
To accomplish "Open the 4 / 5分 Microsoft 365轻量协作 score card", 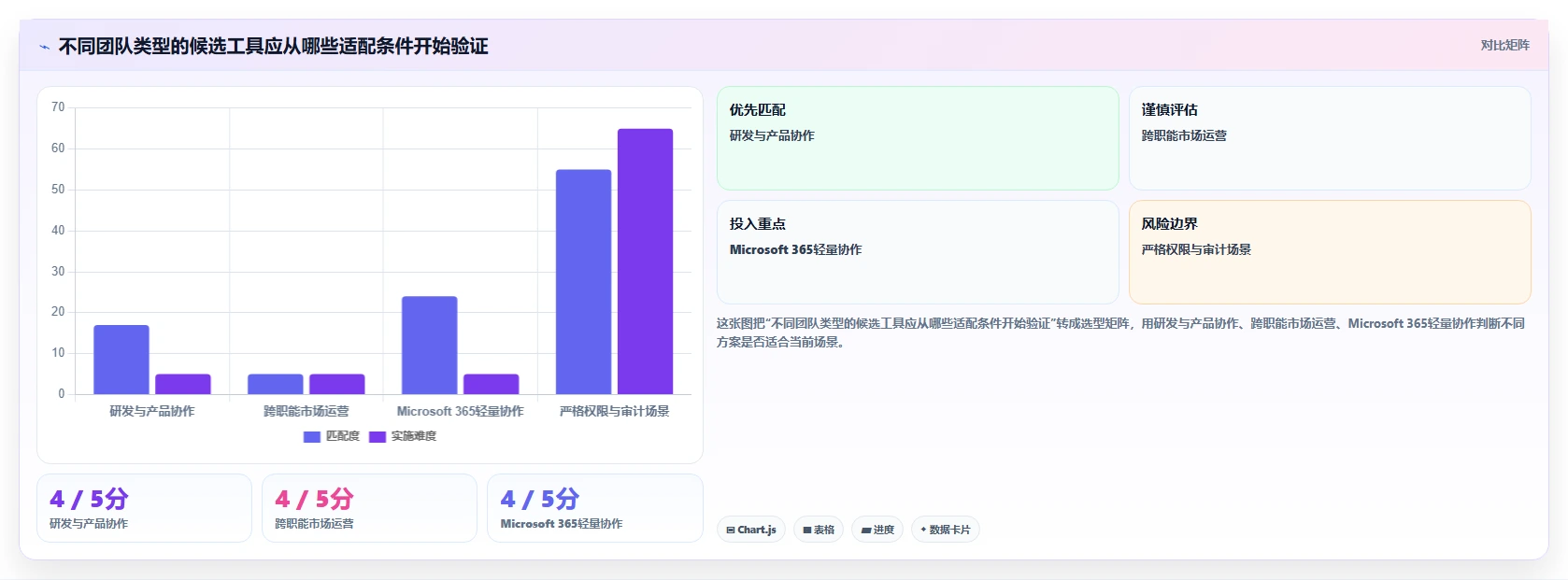I will (595, 508).
